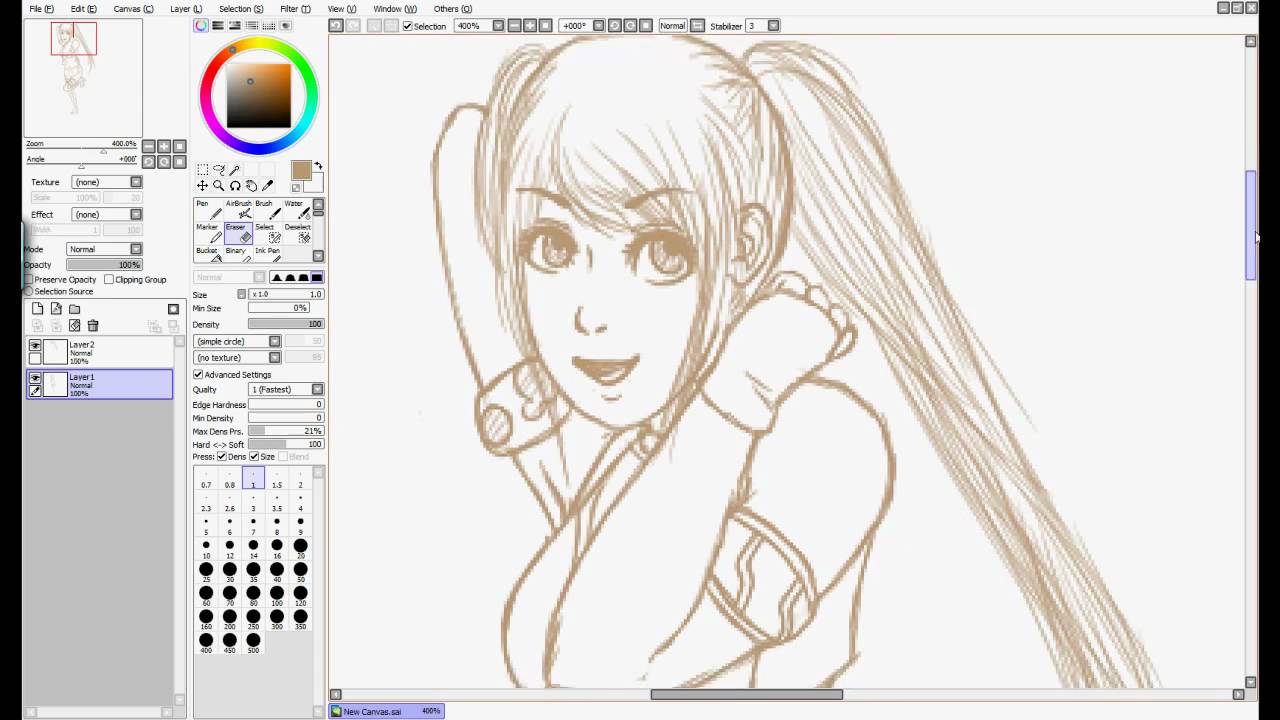
Task: Adjust the Max Dens Prs slider
Action: click(285, 431)
